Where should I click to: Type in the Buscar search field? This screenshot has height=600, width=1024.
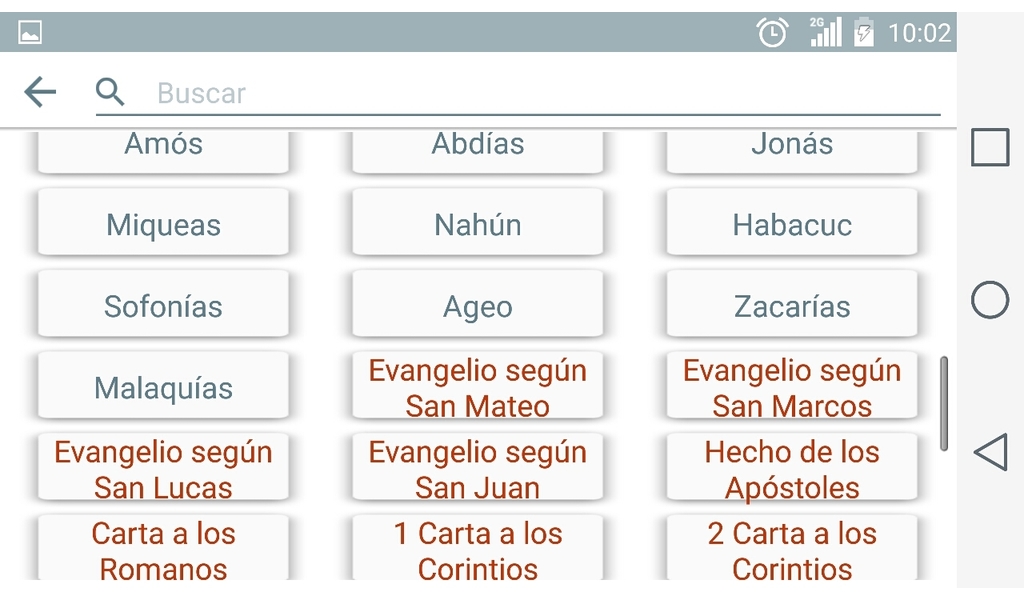point(540,93)
